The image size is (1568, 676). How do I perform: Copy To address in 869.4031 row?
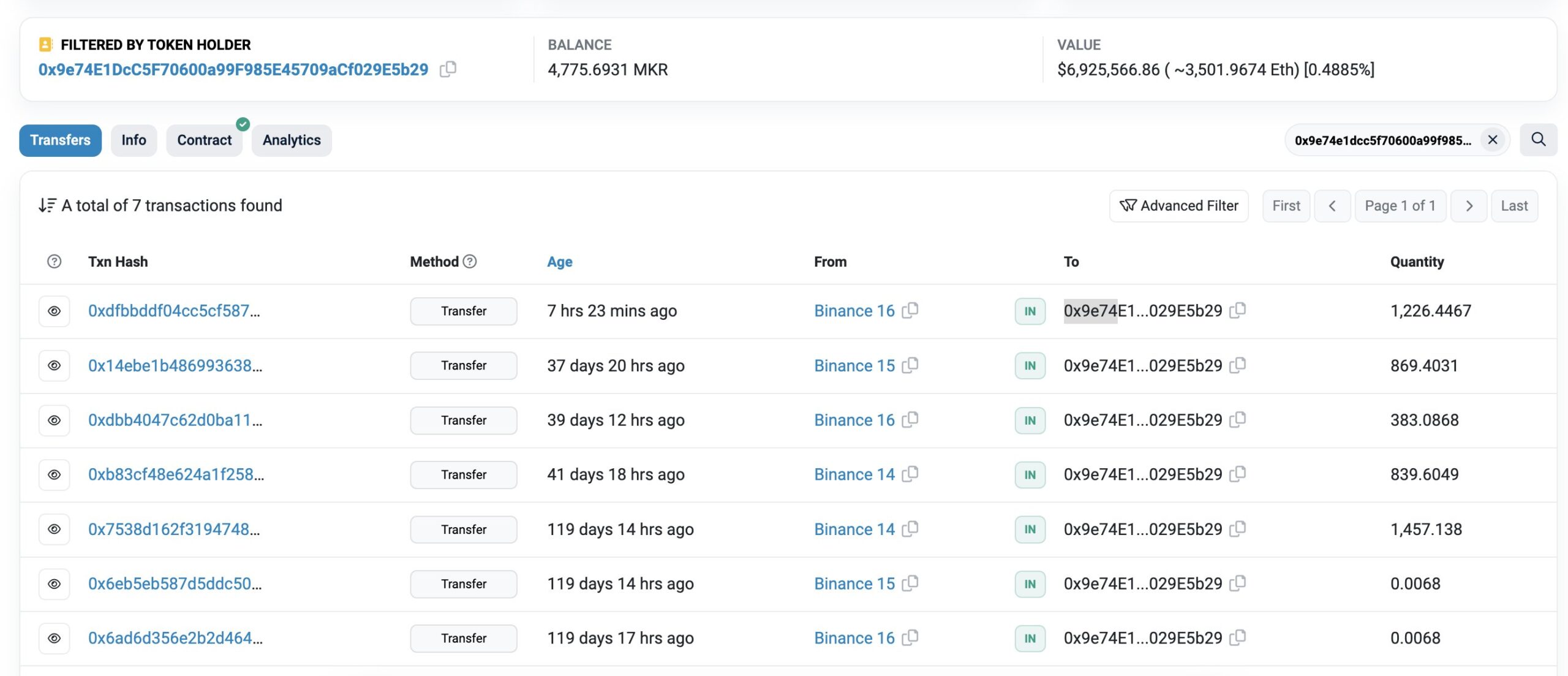pyautogui.click(x=1237, y=365)
